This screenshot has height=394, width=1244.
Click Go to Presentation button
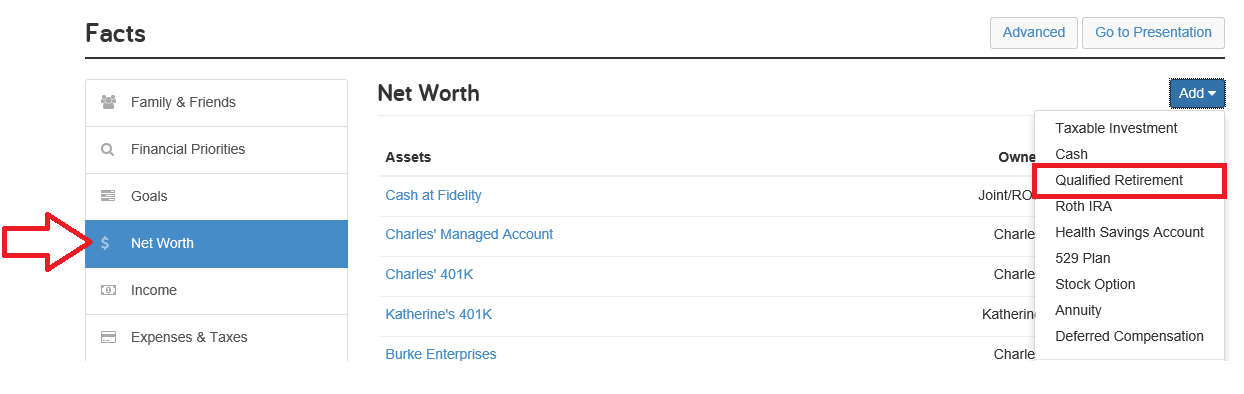click(x=1153, y=32)
